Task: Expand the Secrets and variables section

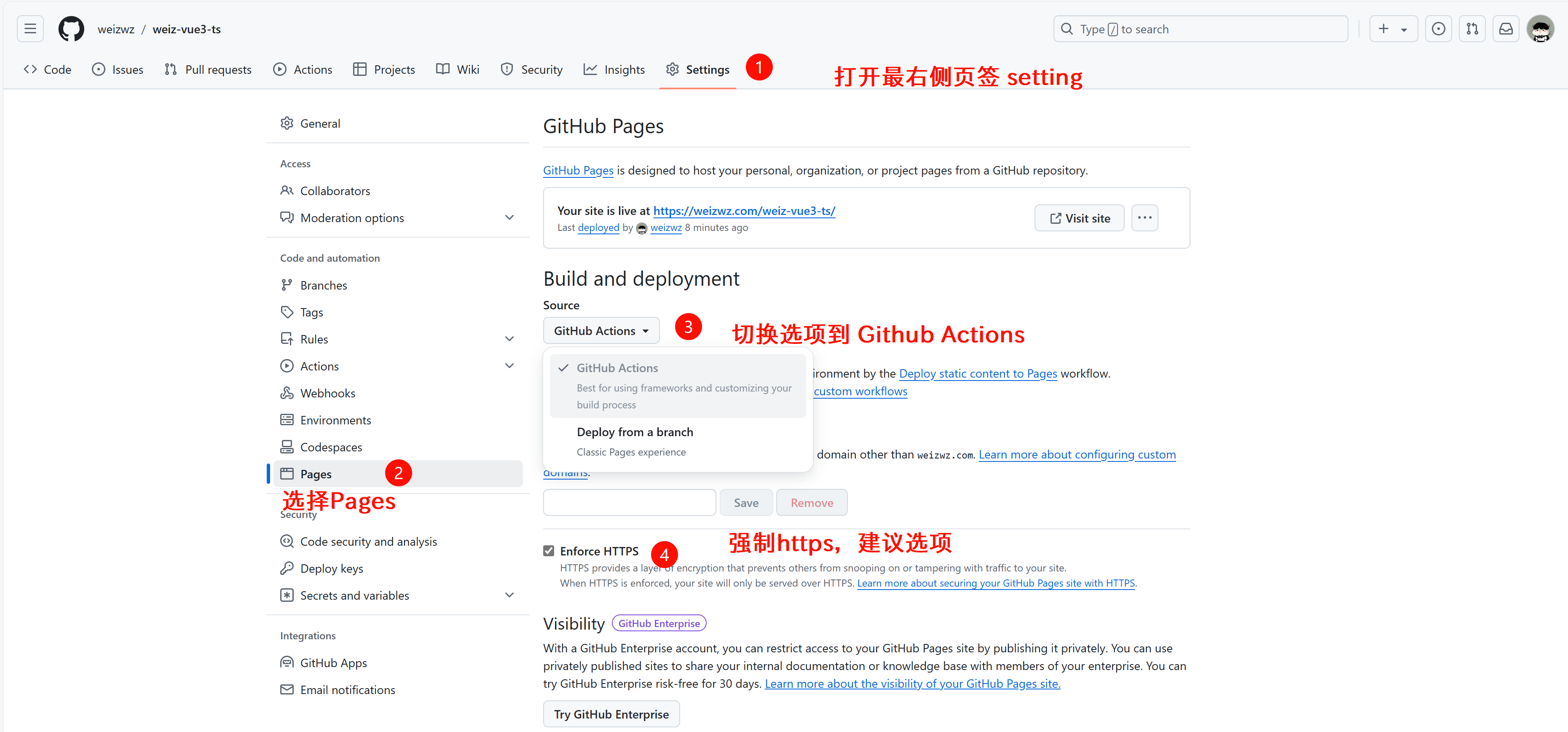Action: point(509,595)
